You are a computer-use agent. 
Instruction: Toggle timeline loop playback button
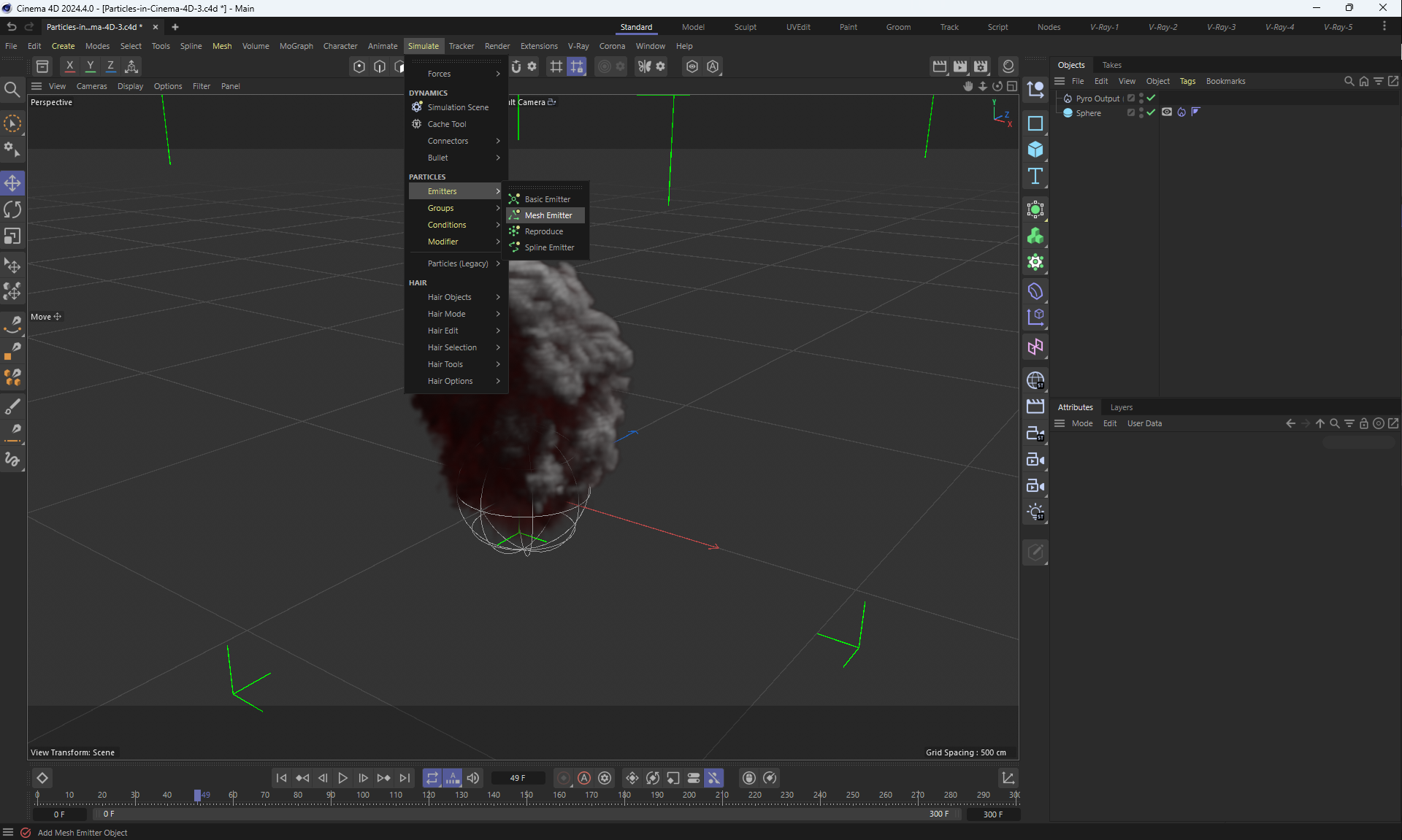[432, 778]
